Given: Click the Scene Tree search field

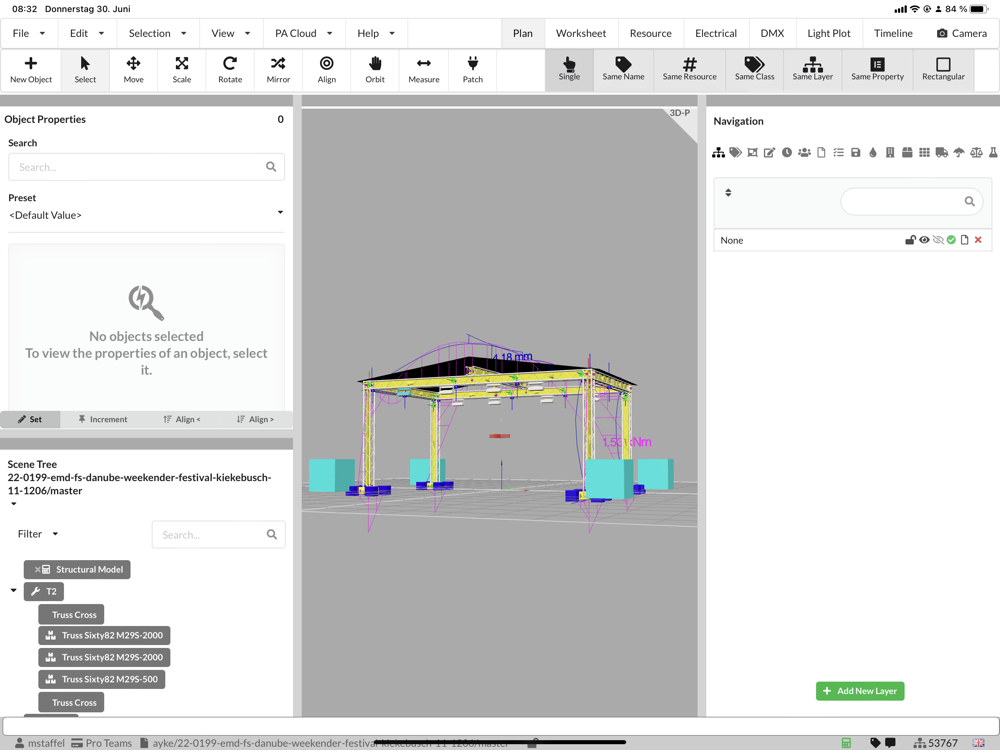Looking at the screenshot, I should click(218, 534).
